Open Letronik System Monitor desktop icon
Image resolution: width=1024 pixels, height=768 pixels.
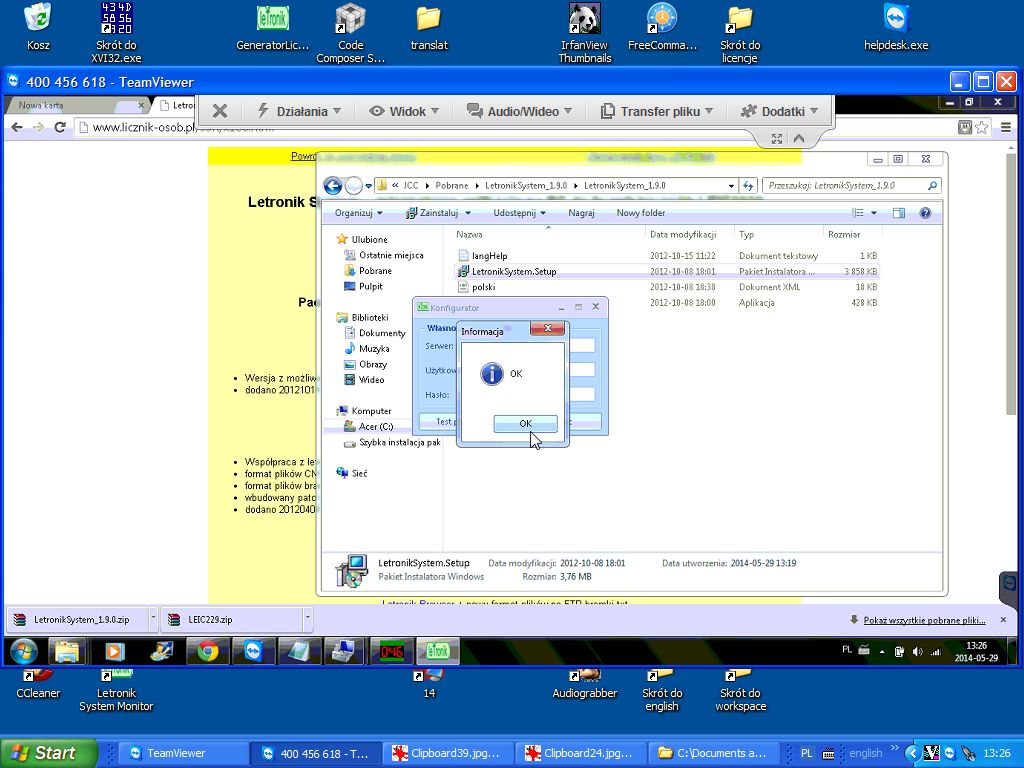(x=116, y=690)
